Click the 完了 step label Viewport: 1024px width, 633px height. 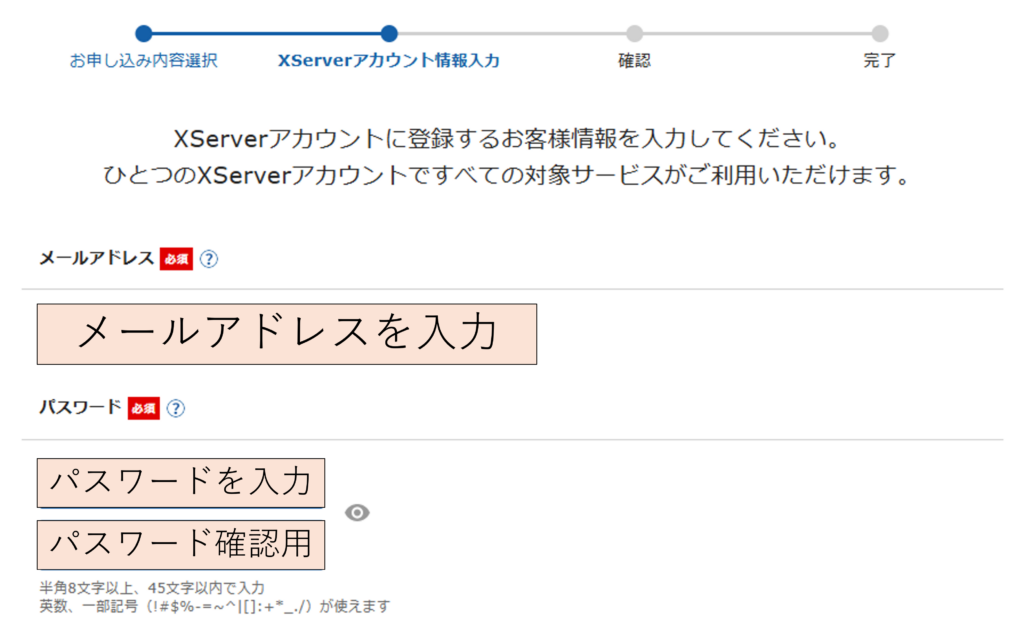point(879,61)
